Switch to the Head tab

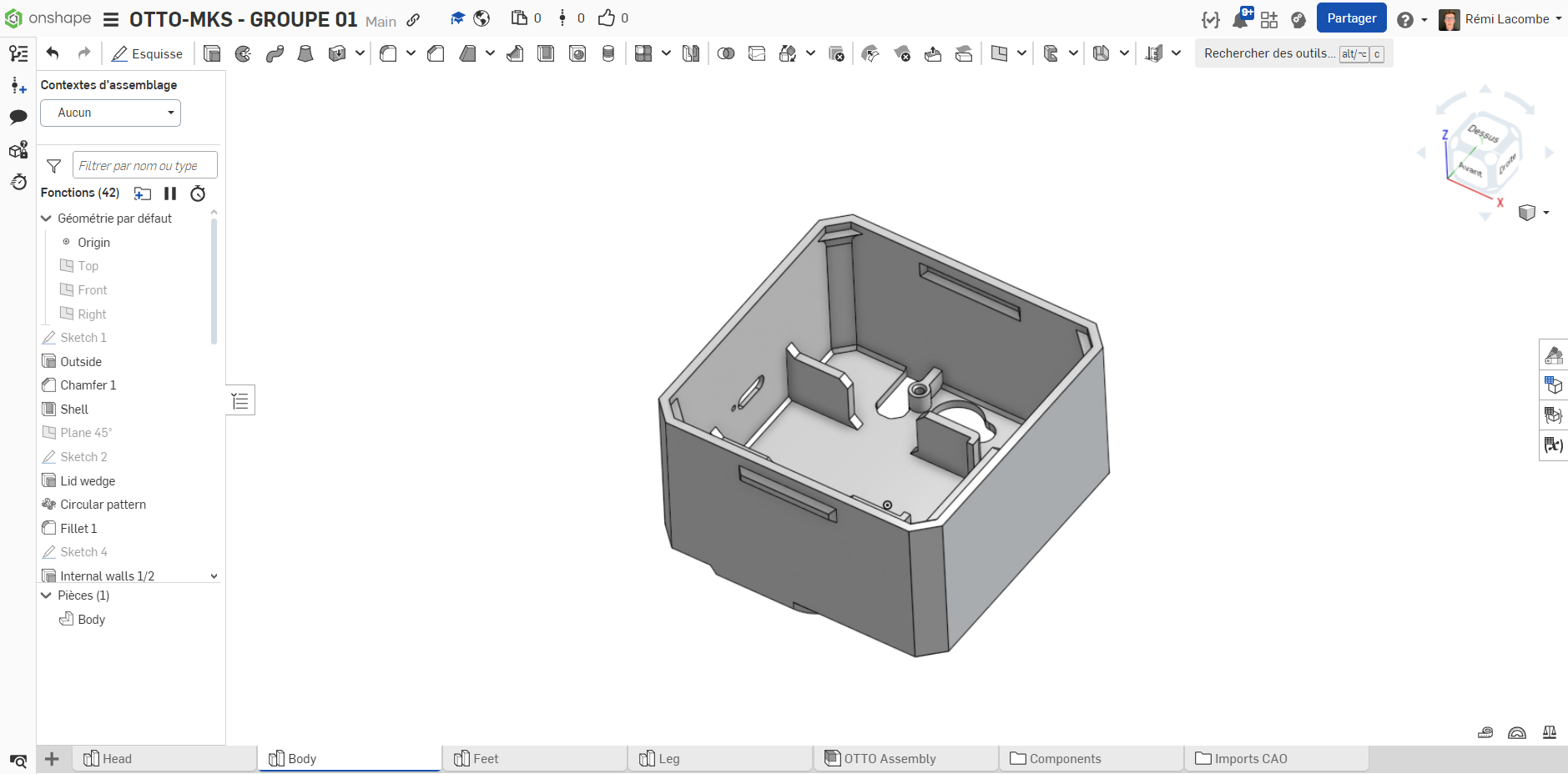117,758
